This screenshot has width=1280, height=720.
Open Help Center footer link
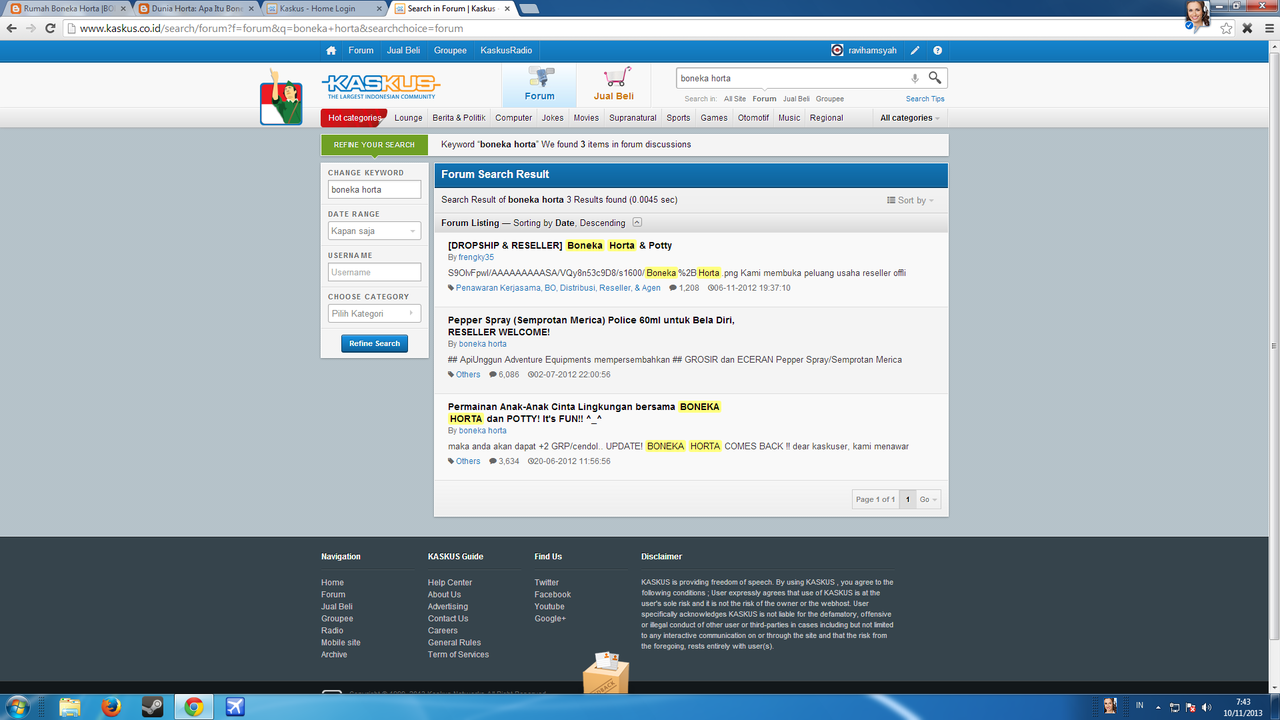click(450, 582)
